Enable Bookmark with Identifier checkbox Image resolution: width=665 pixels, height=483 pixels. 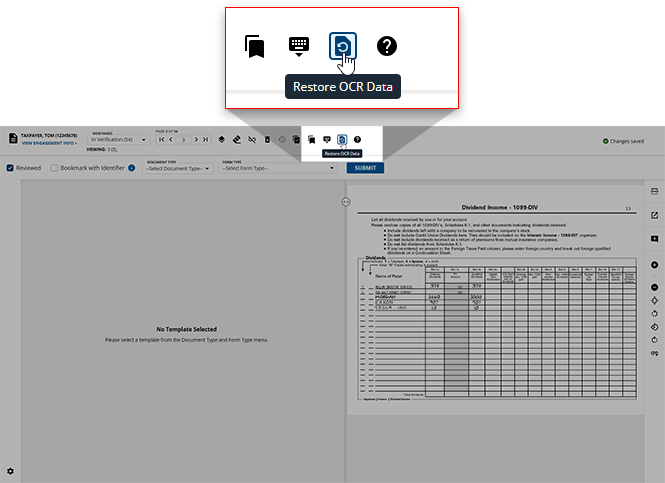(54, 168)
